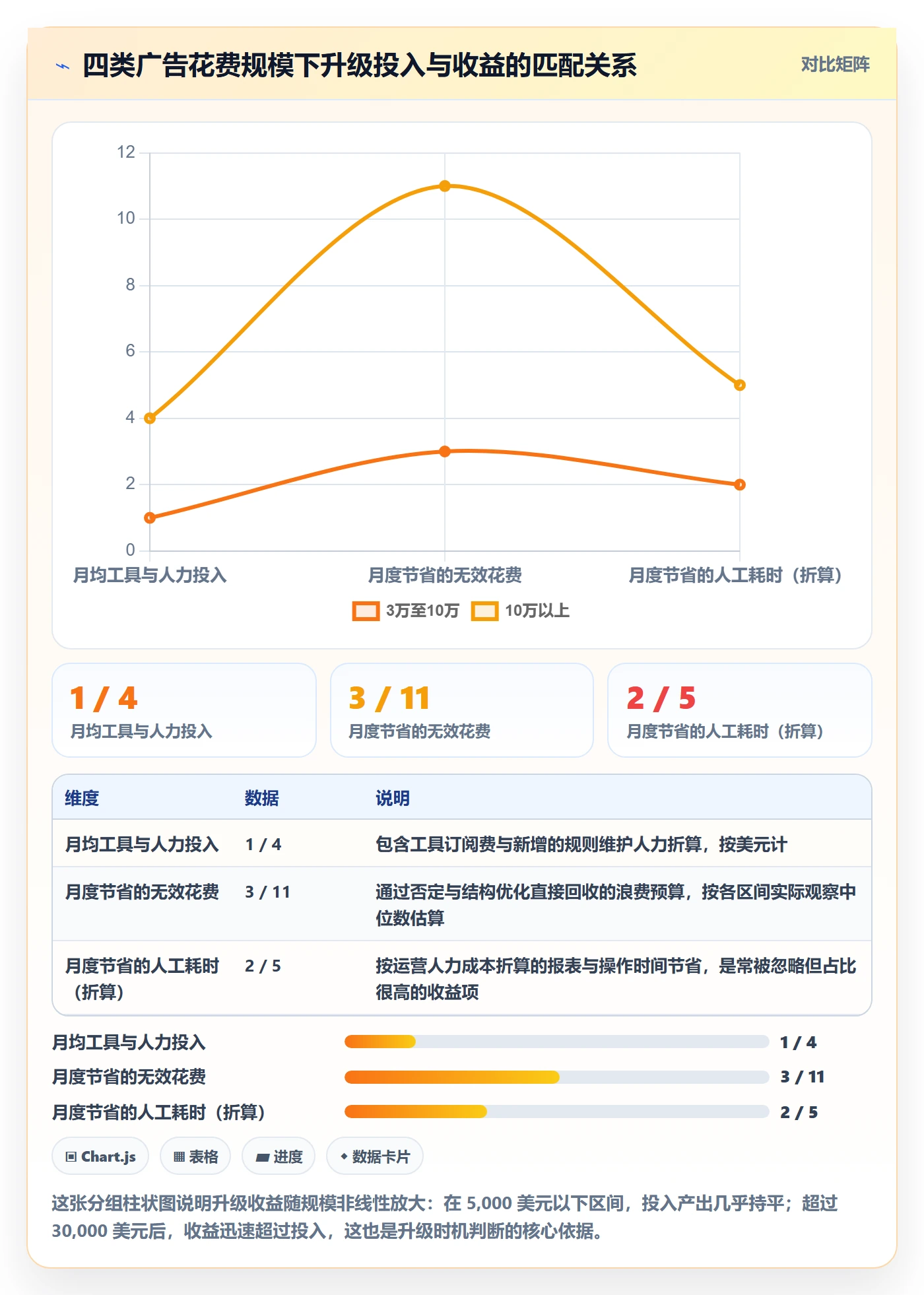Select the 进度 tag chip

pyautogui.click(x=279, y=1156)
